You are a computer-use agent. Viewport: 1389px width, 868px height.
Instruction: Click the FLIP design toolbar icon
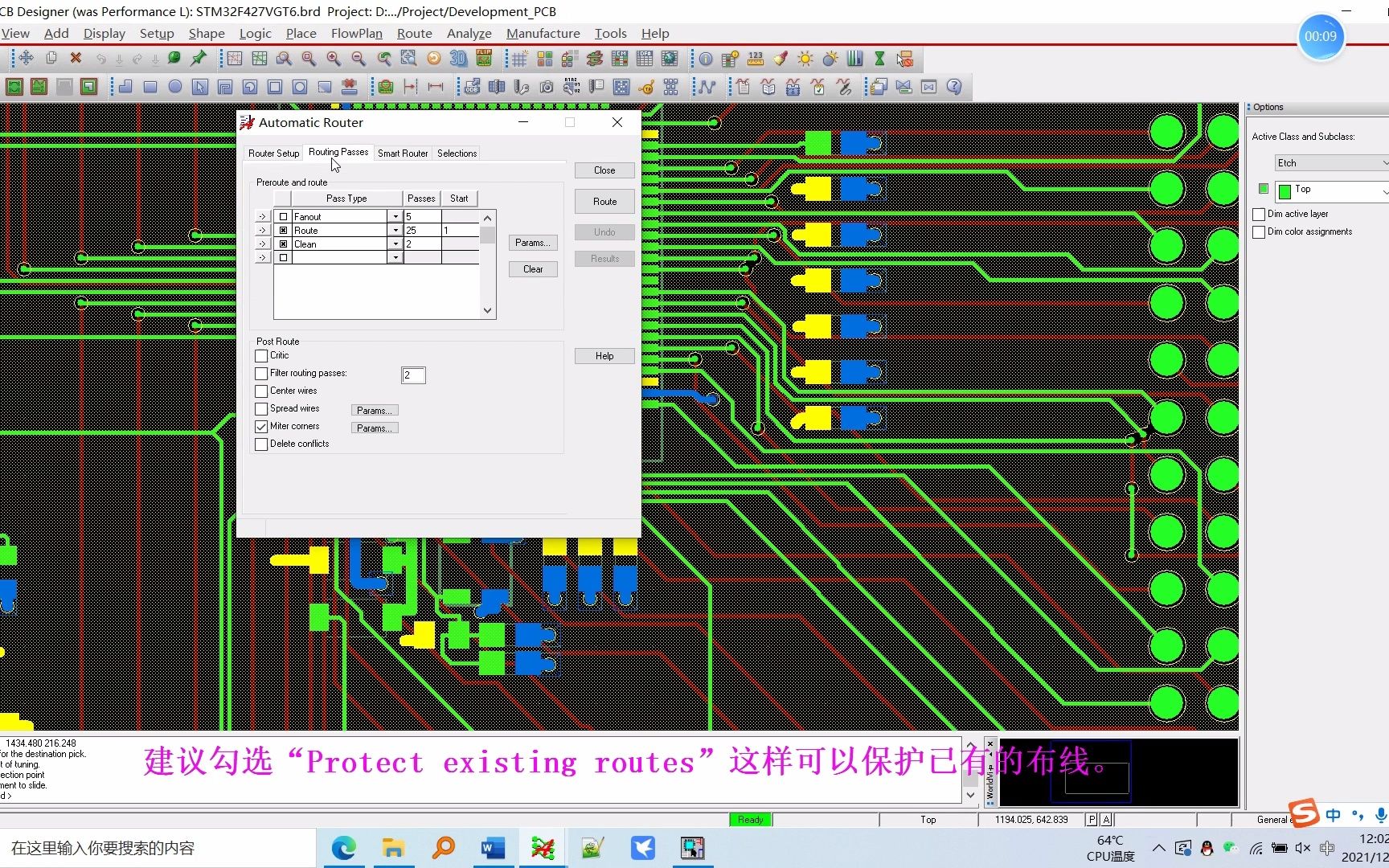(486, 58)
